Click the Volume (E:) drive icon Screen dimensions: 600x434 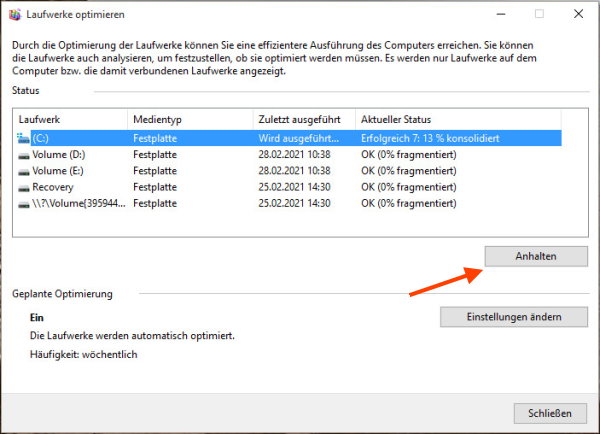click(24, 171)
